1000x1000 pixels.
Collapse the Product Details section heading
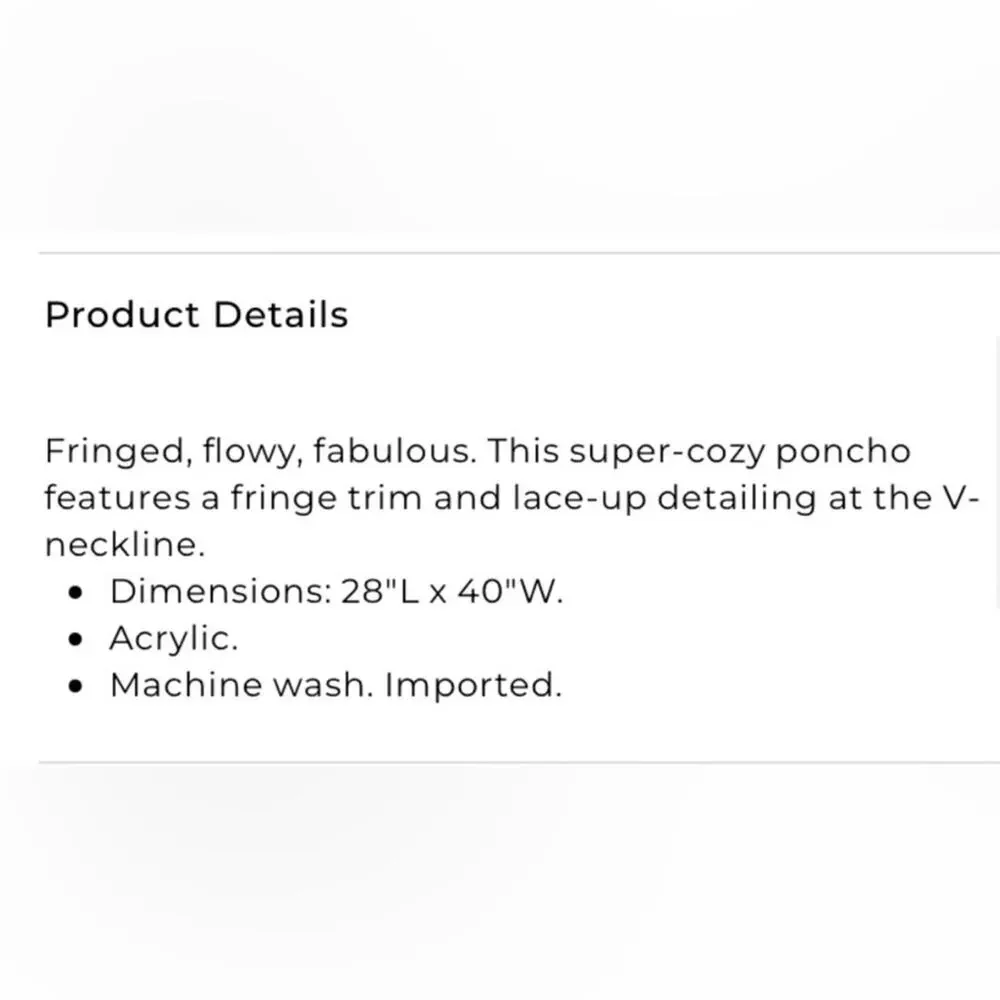pyautogui.click(x=196, y=315)
